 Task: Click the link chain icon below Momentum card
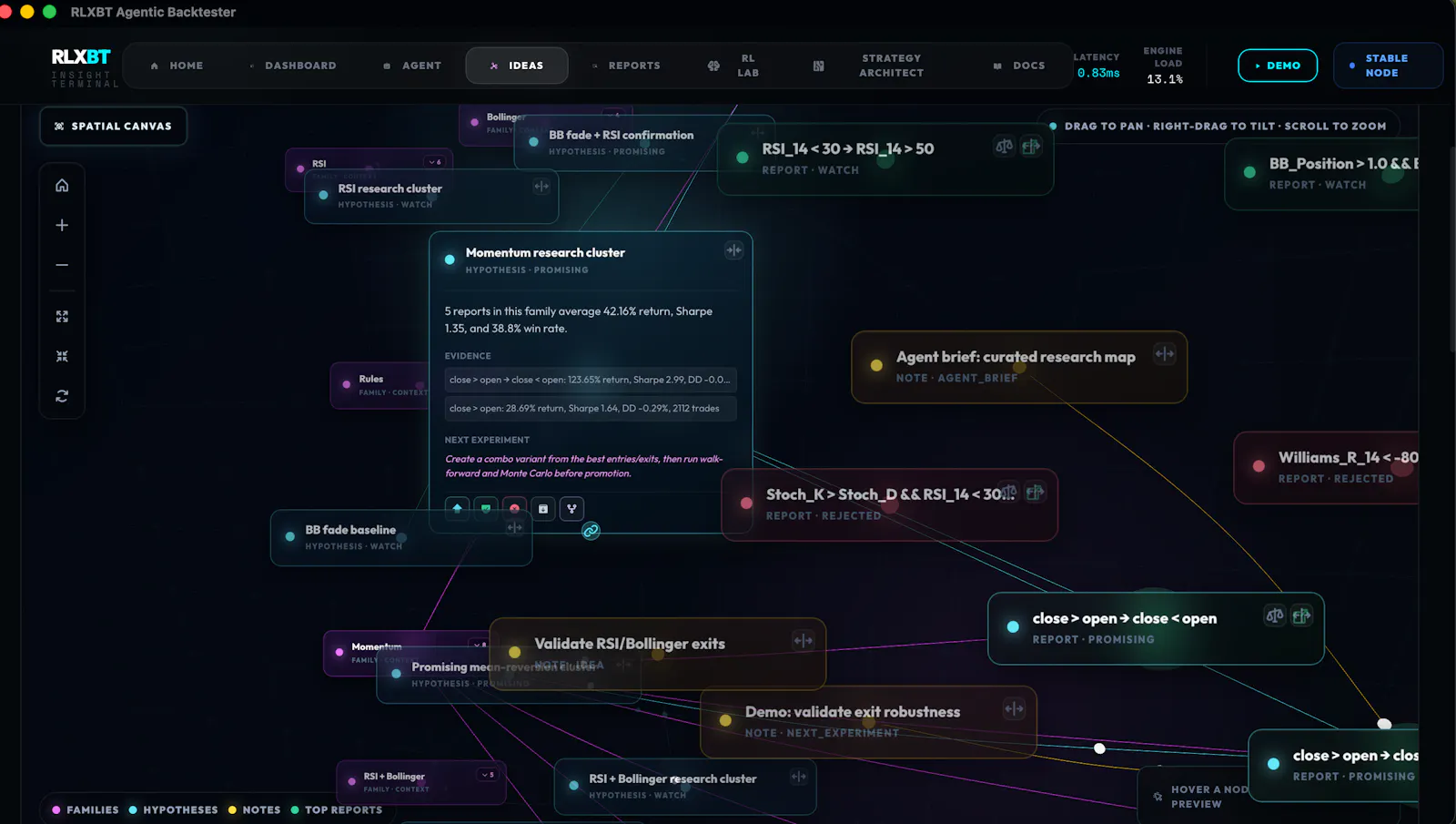point(591,531)
